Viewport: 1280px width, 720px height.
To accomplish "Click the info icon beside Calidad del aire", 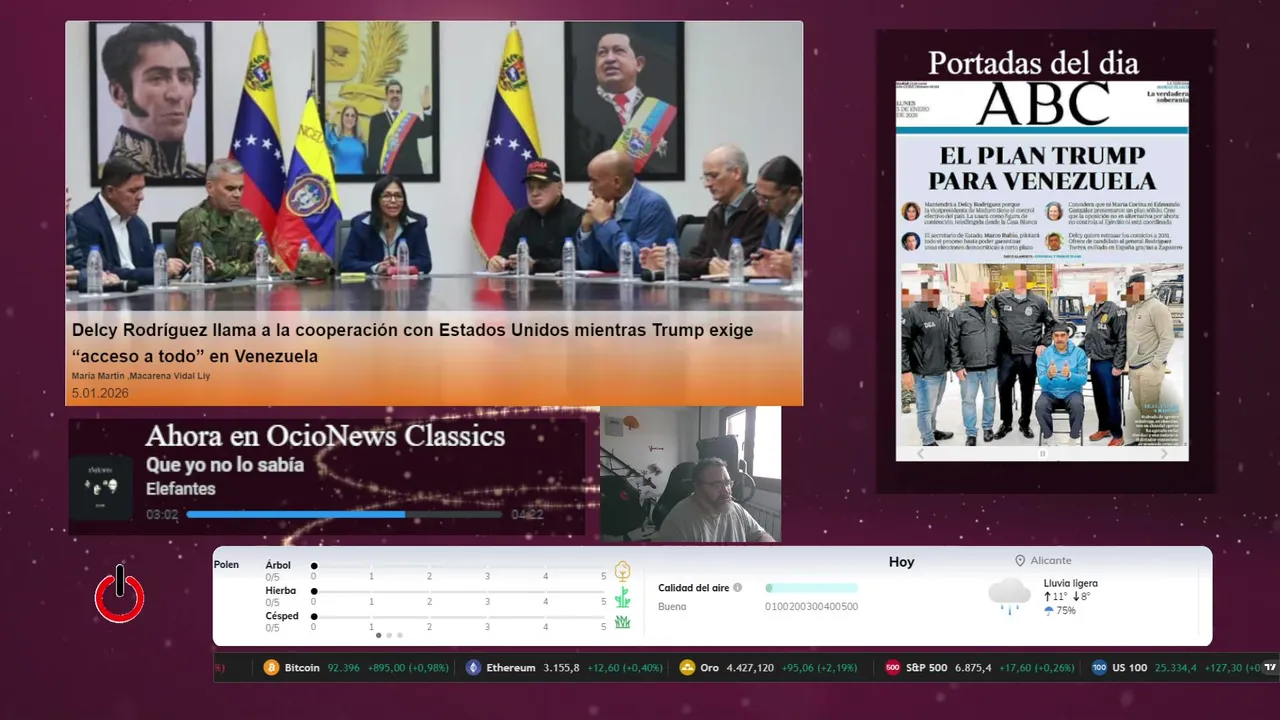I will pos(738,588).
